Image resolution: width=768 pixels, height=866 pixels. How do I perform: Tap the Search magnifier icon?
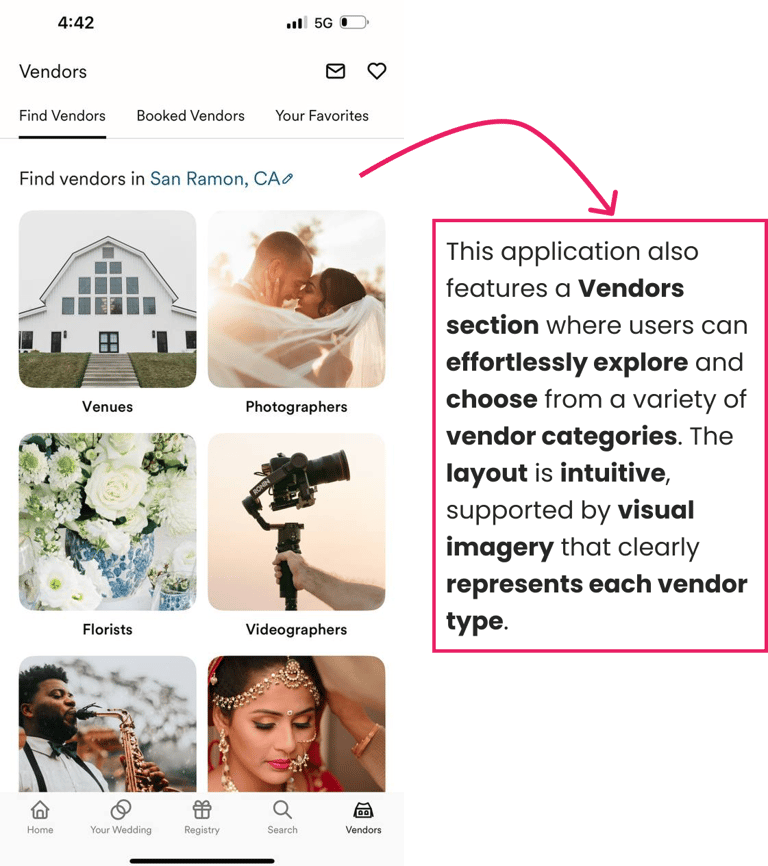[282, 810]
